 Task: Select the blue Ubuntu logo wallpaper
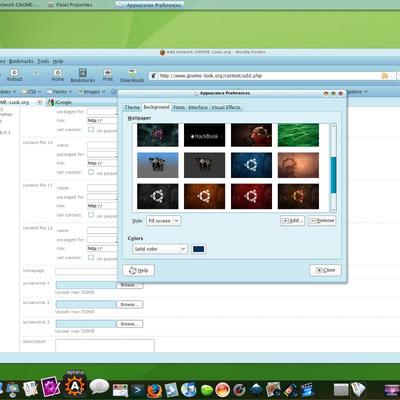point(251,165)
